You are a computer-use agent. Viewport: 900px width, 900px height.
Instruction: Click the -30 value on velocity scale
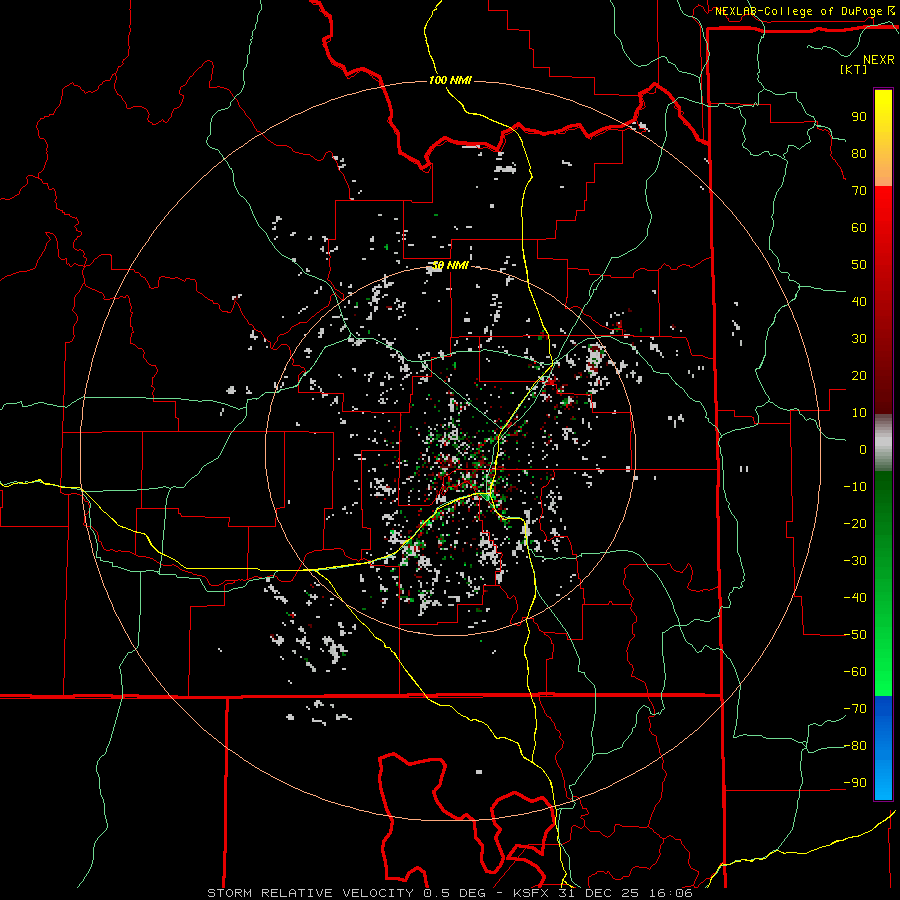coord(855,561)
